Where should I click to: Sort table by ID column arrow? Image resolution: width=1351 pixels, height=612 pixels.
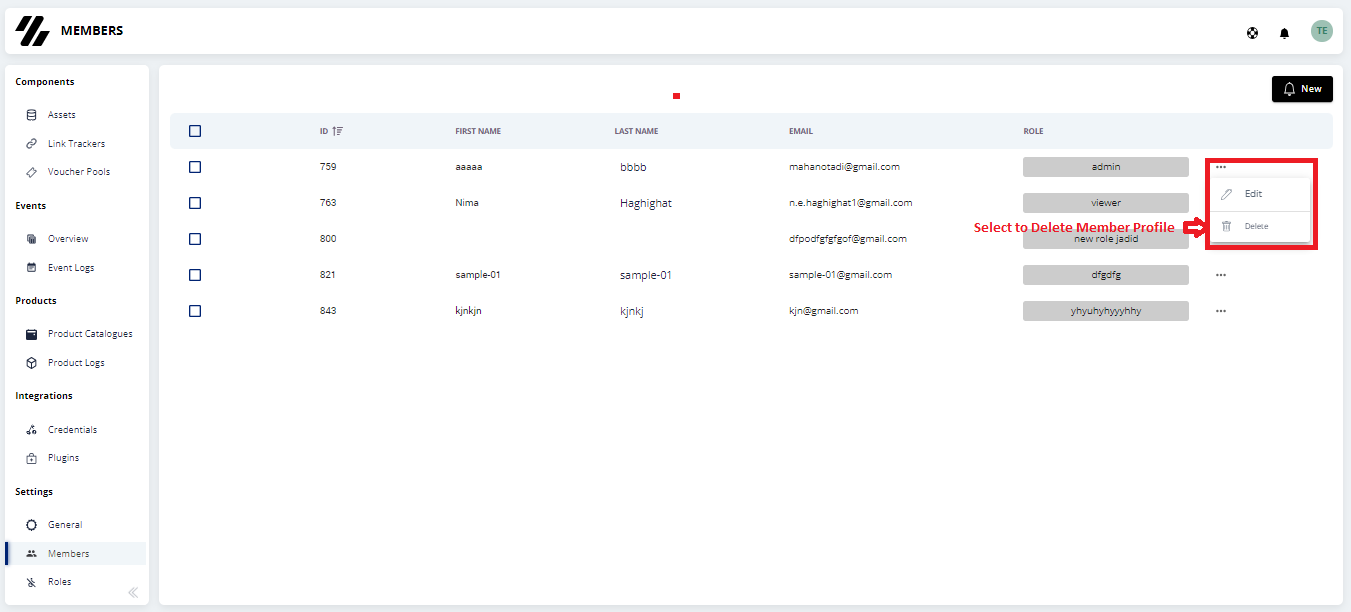(x=338, y=131)
